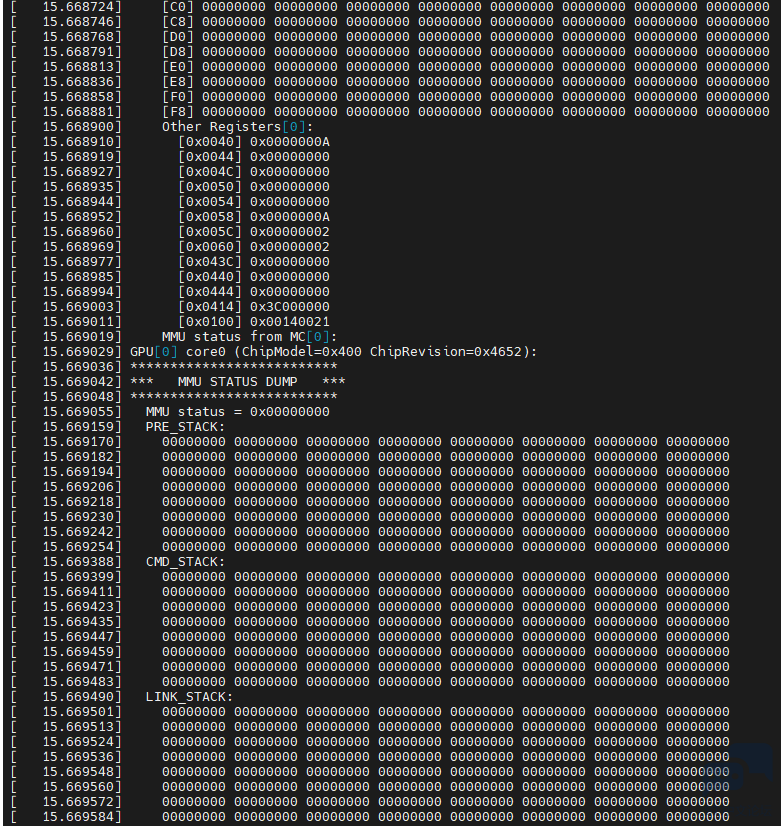The image size is (781, 826).
Task: Click register address [0x0100]
Action: (x=210, y=322)
